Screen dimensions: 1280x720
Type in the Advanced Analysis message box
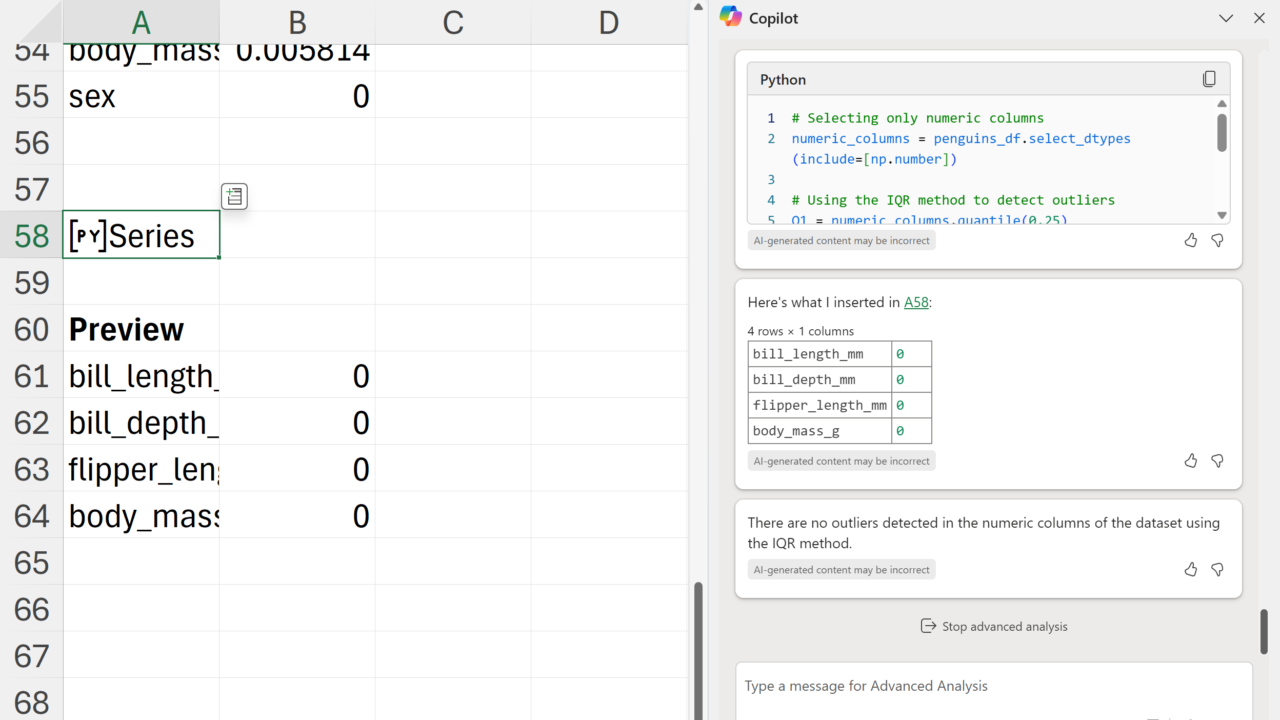pyautogui.click(x=990, y=686)
